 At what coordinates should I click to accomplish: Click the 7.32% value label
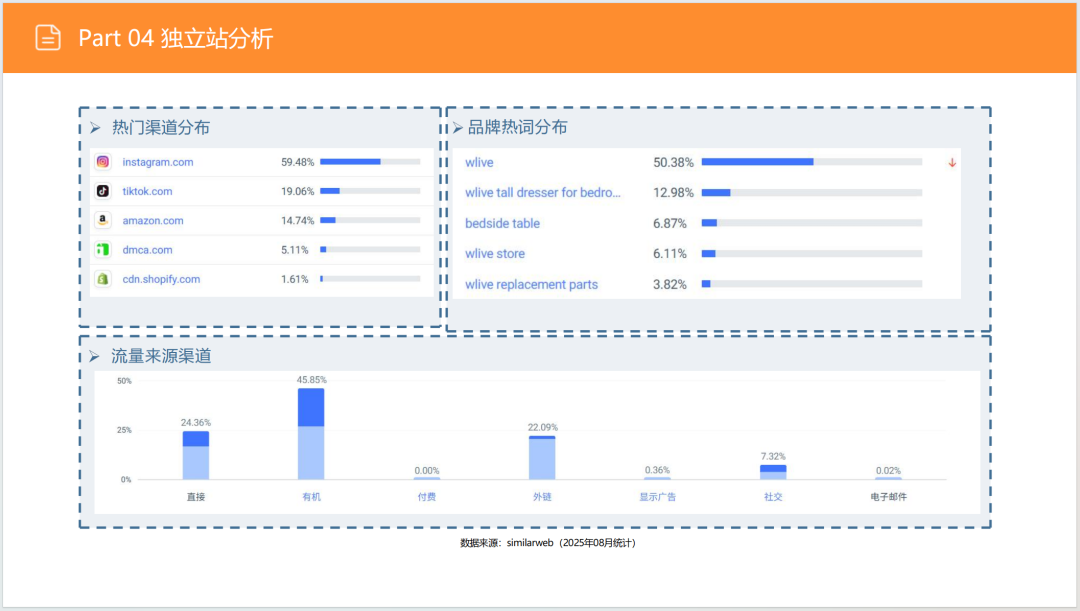click(773, 456)
